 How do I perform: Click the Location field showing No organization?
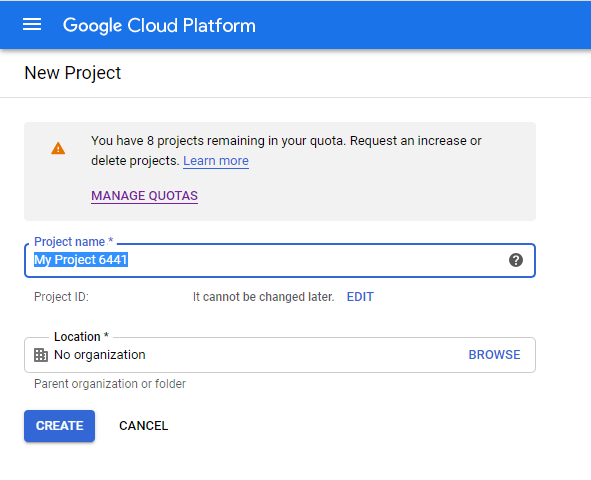[280, 355]
